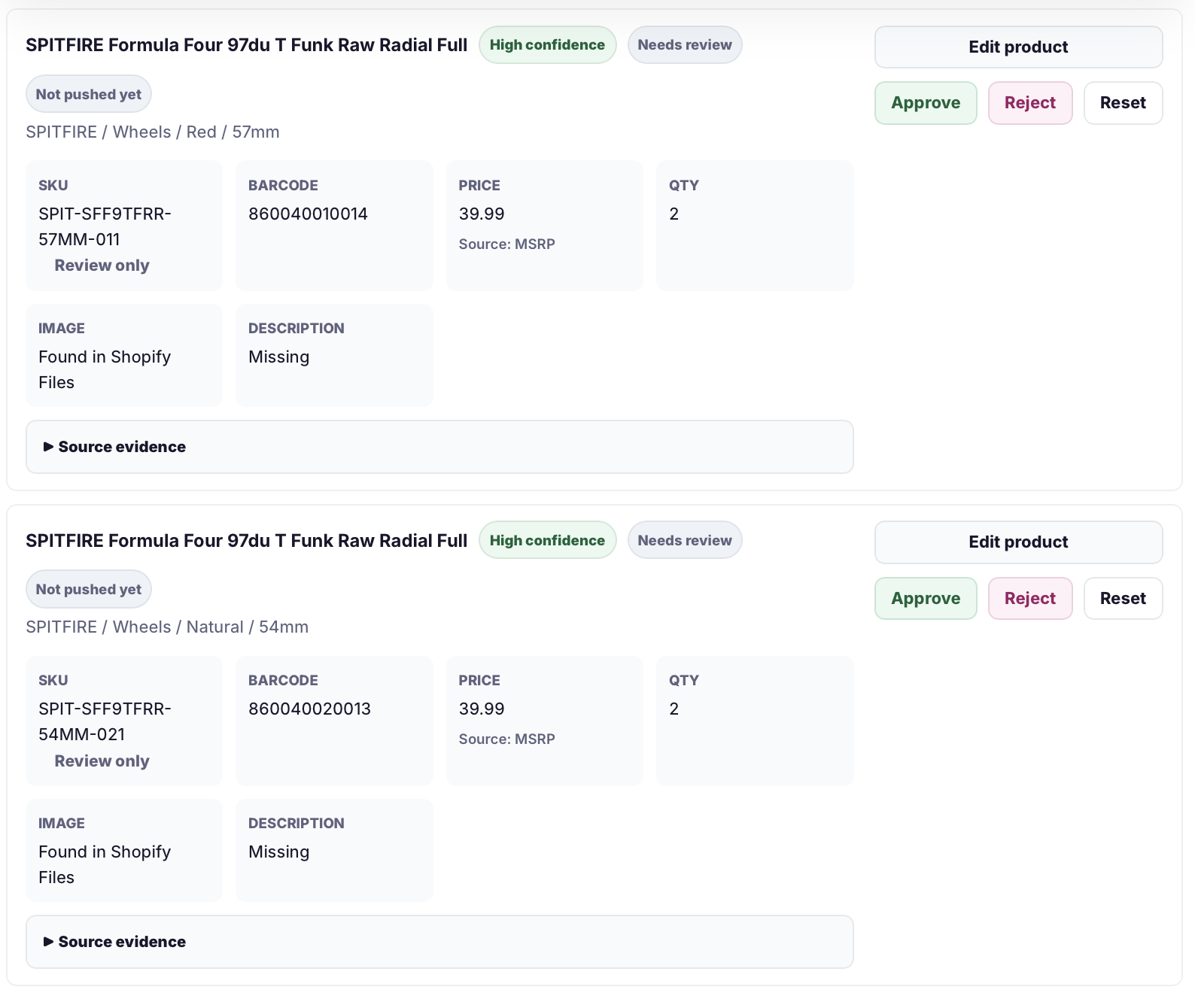Click Found in Shopify Files on Natural 54mm card

pos(105,864)
